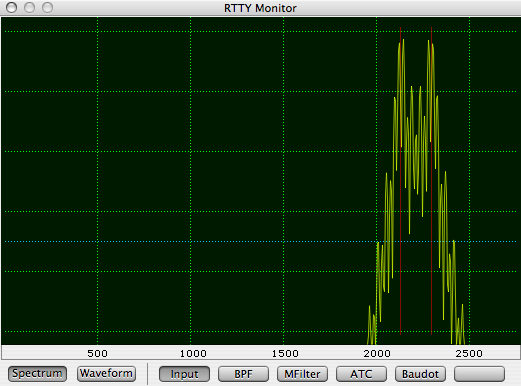The height and width of the screenshot is (386, 521).
Task: Click the 2500 Hz frequency axis label
Action: [469, 353]
